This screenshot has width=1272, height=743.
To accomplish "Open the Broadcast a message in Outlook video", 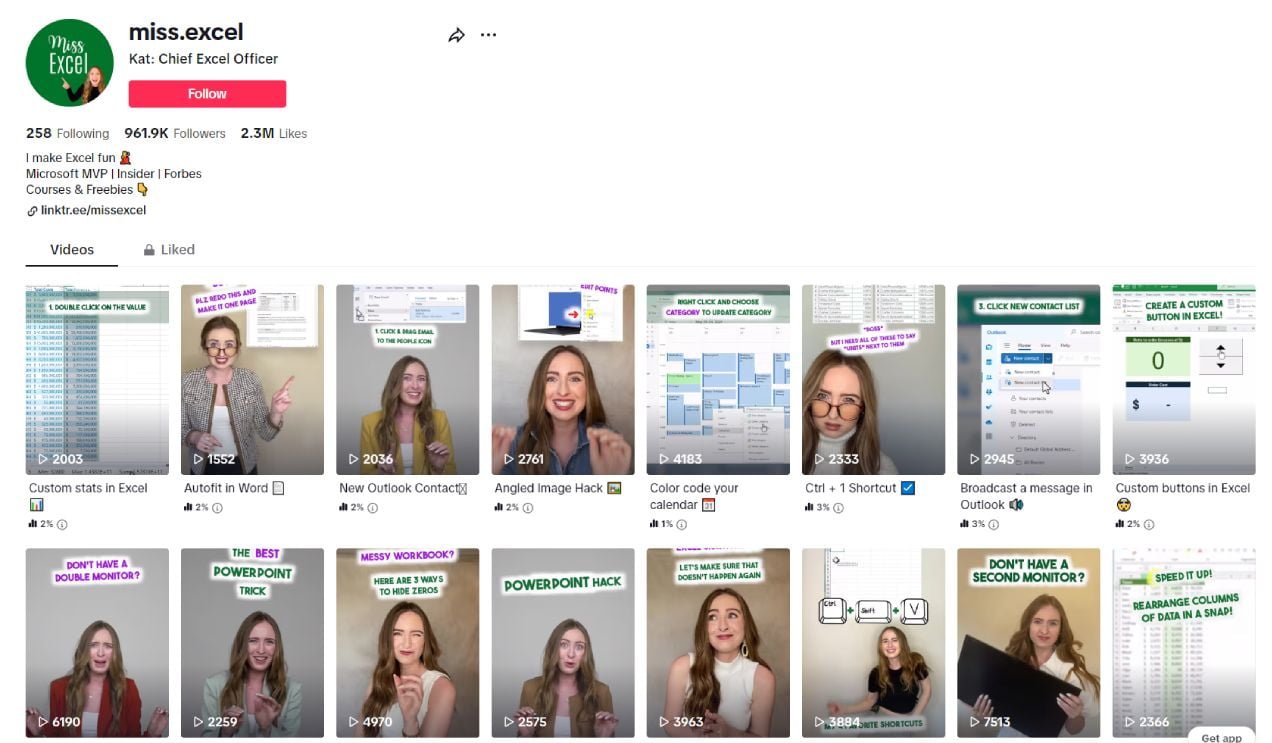I will tap(1028, 380).
